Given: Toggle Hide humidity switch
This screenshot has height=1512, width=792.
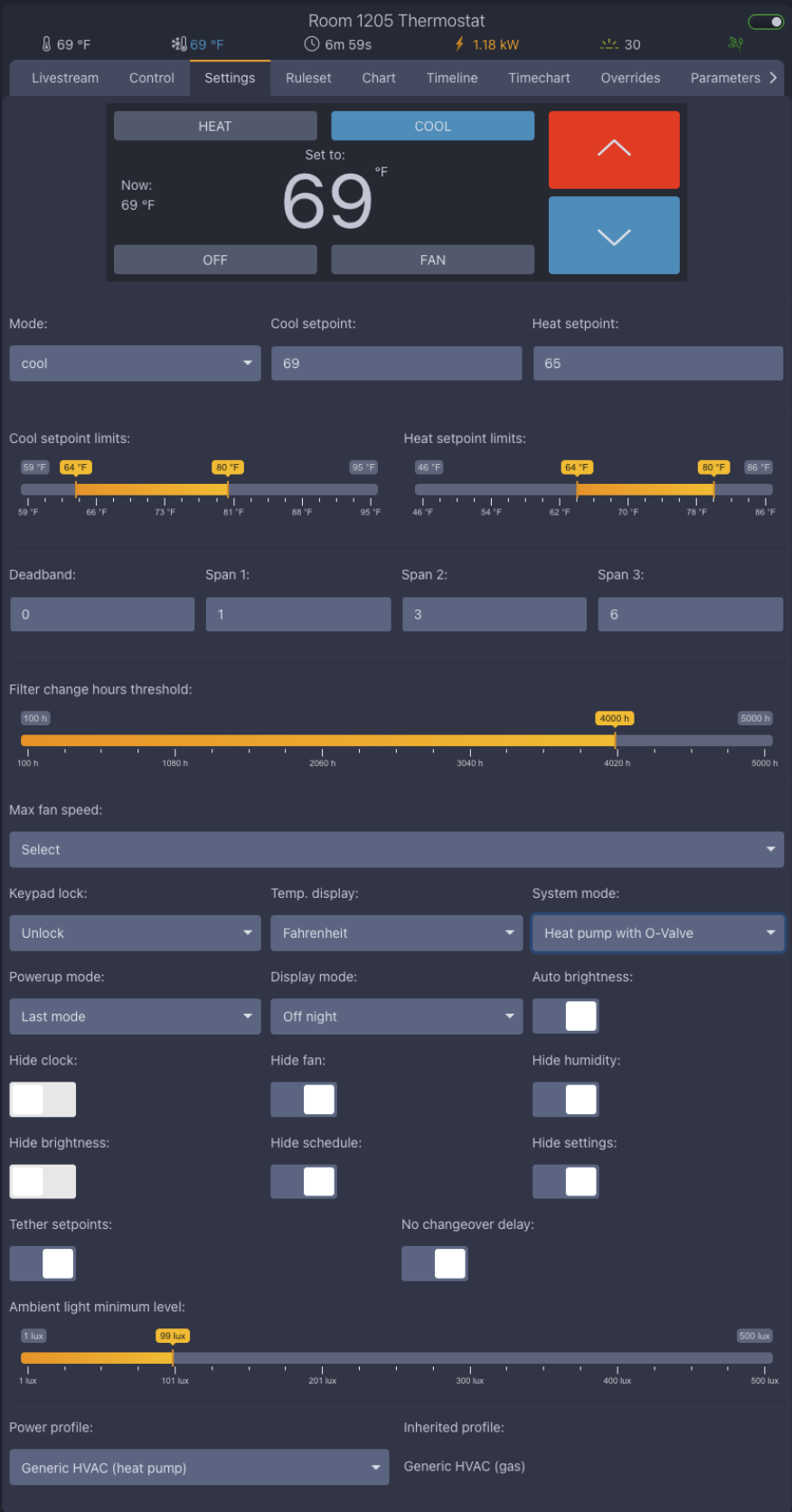Looking at the screenshot, I should pos(565,1099).
